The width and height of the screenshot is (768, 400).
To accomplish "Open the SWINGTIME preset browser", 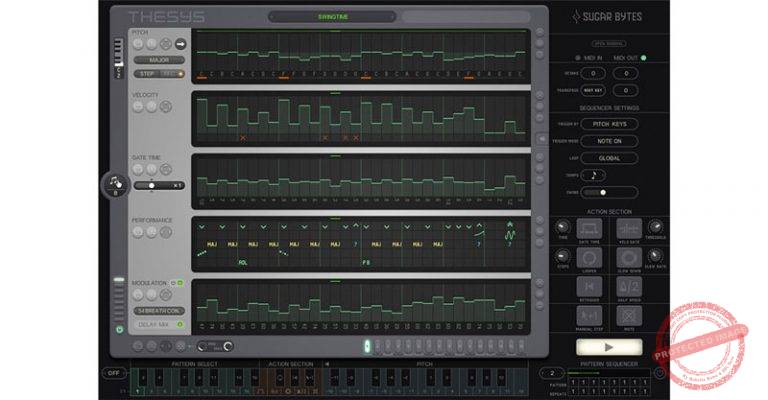I will point(333,17).
